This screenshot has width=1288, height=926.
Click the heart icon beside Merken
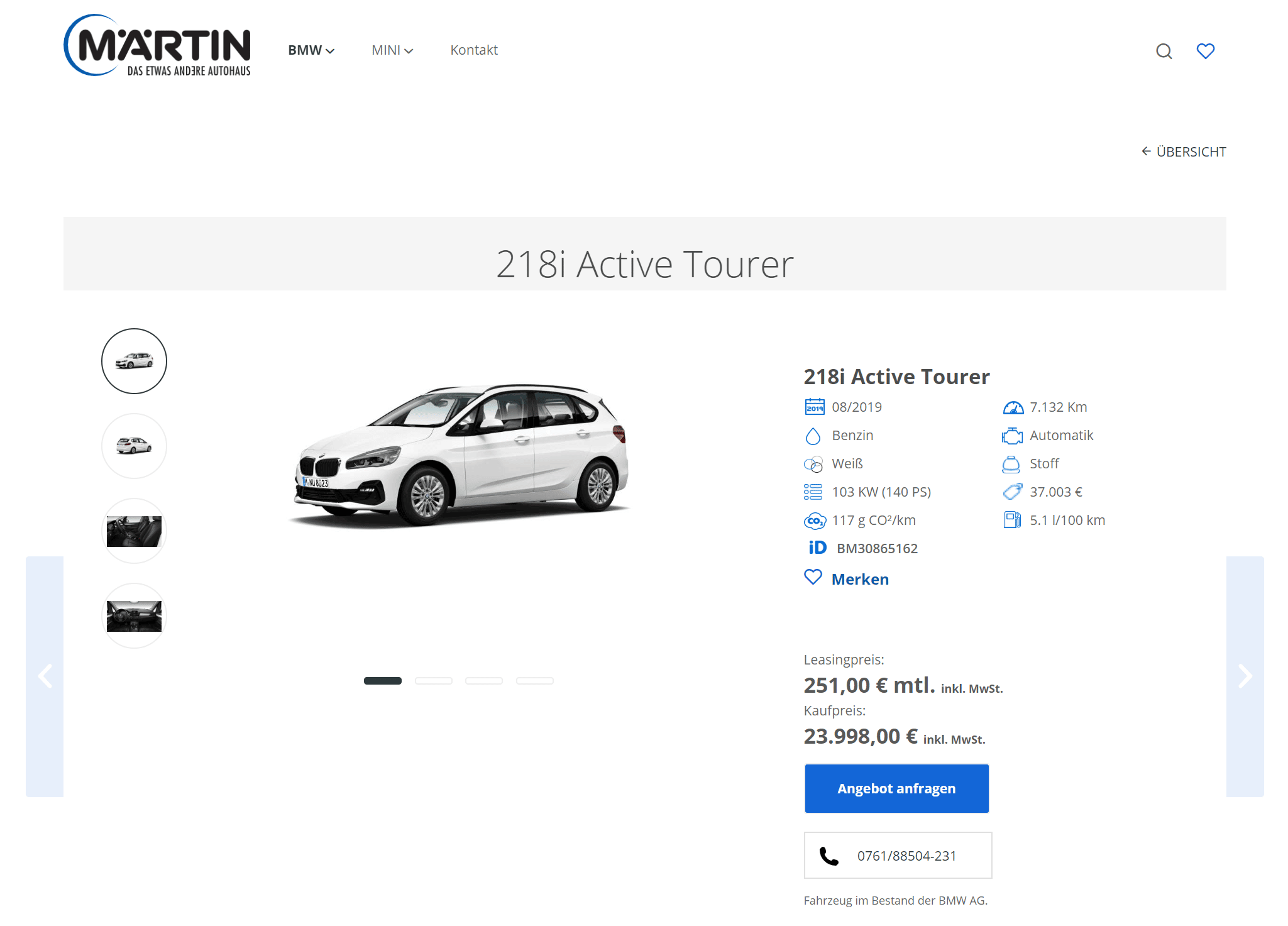point(813,577)
